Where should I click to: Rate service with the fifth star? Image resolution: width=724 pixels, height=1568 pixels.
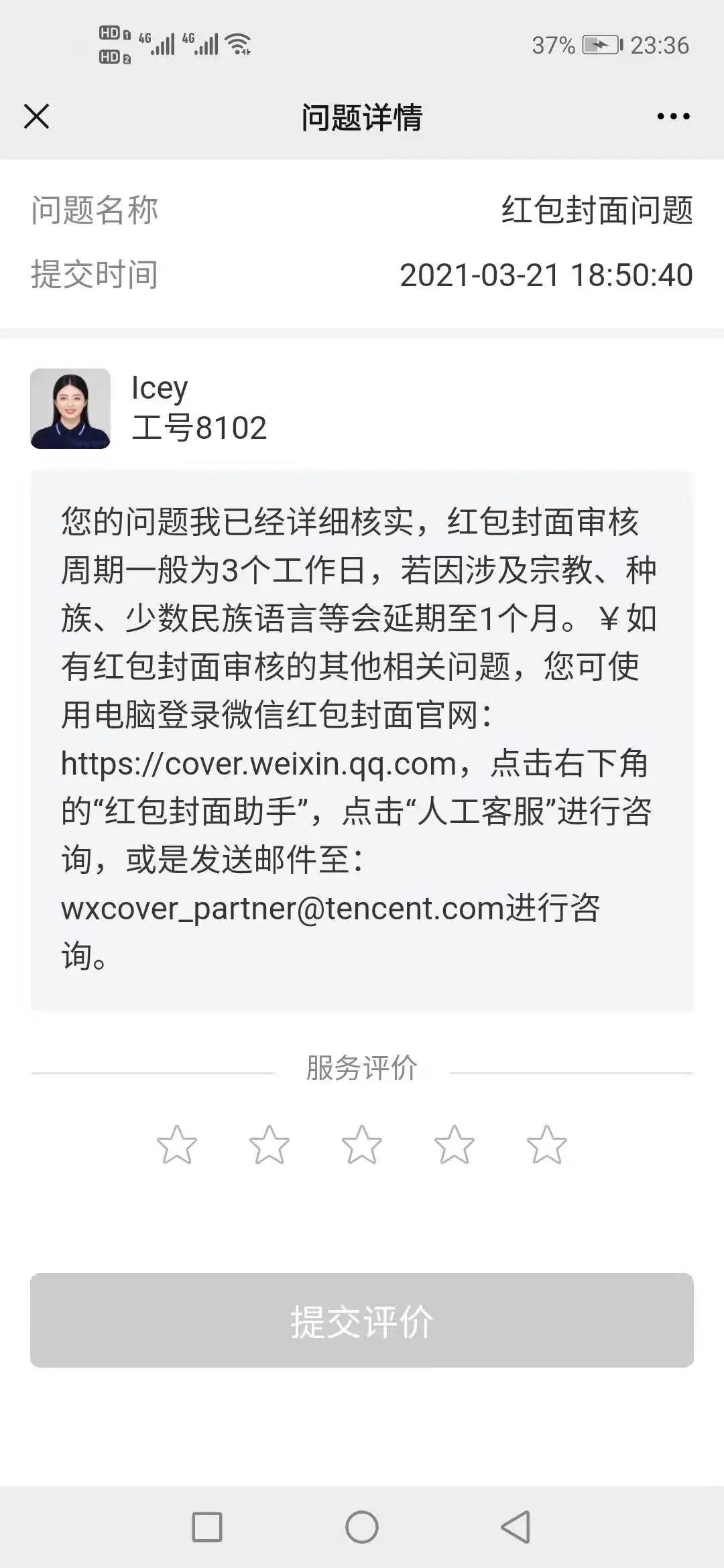[547, 1145]
